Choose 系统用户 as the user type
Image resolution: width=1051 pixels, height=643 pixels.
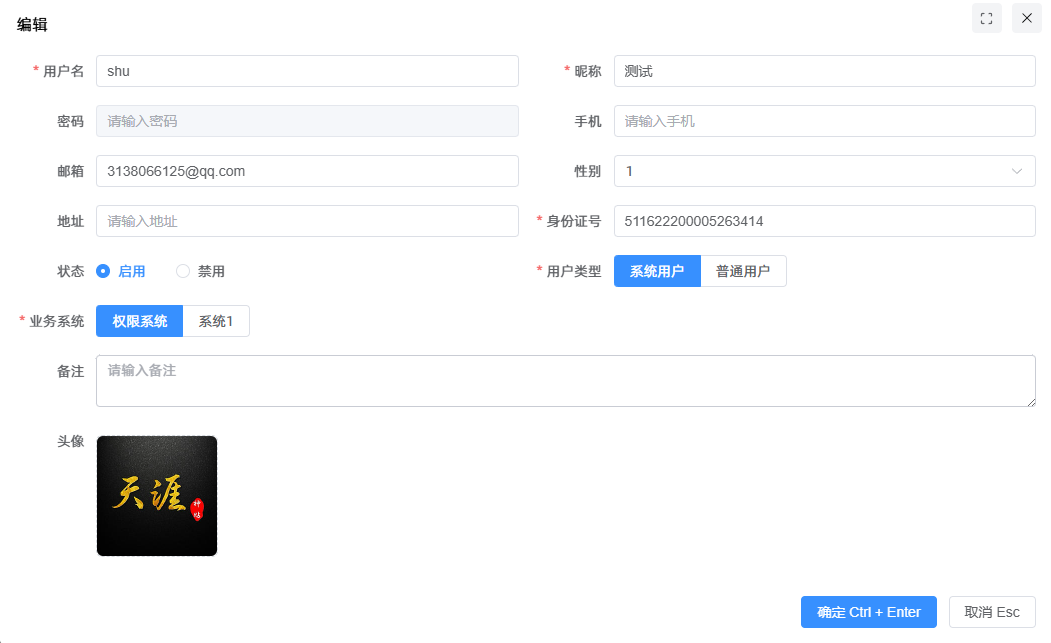pyautogui.click(x=657, y=271)
